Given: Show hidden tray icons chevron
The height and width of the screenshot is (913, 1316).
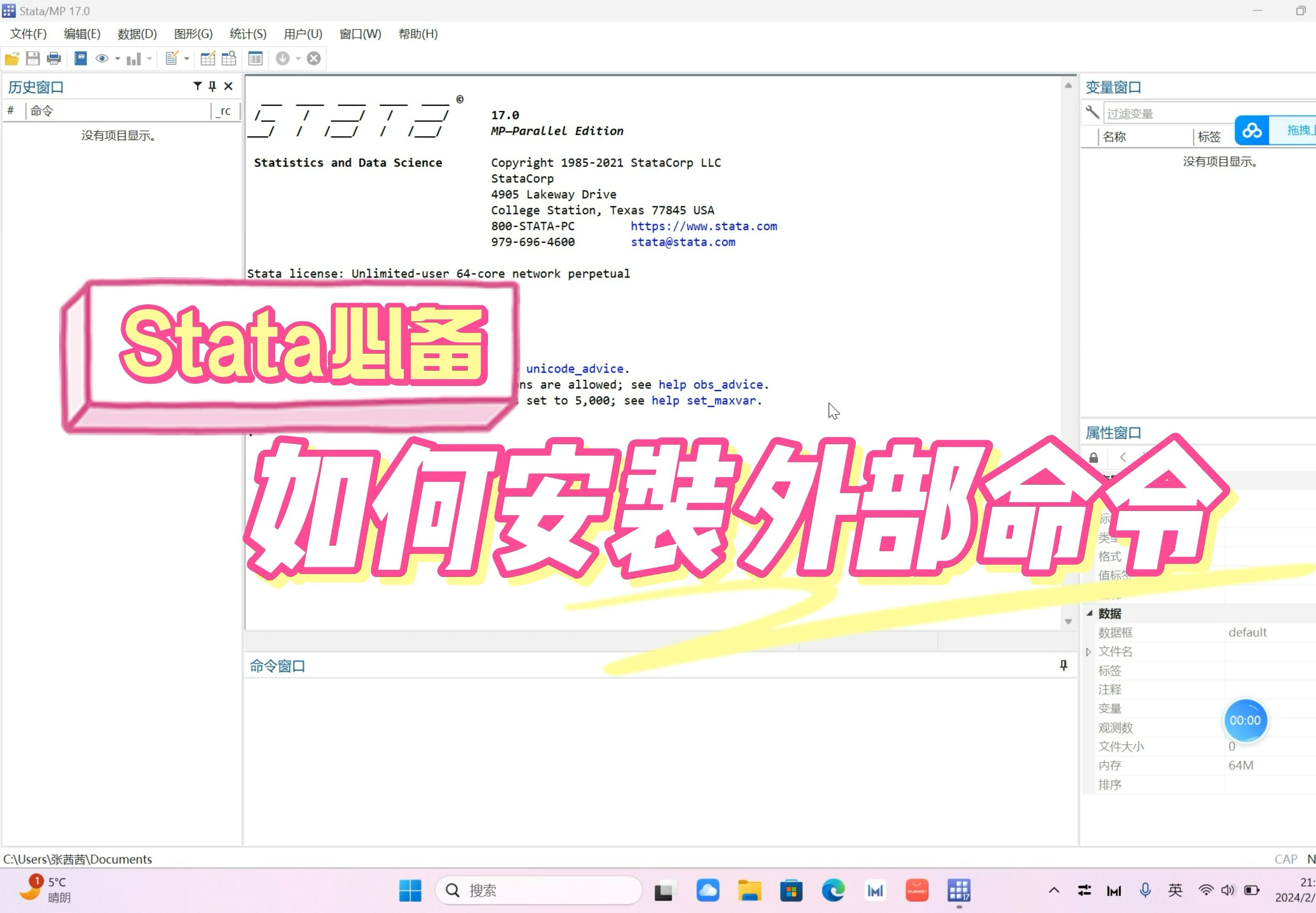Looking at the screenshot, I should (x=1054, y=890).
